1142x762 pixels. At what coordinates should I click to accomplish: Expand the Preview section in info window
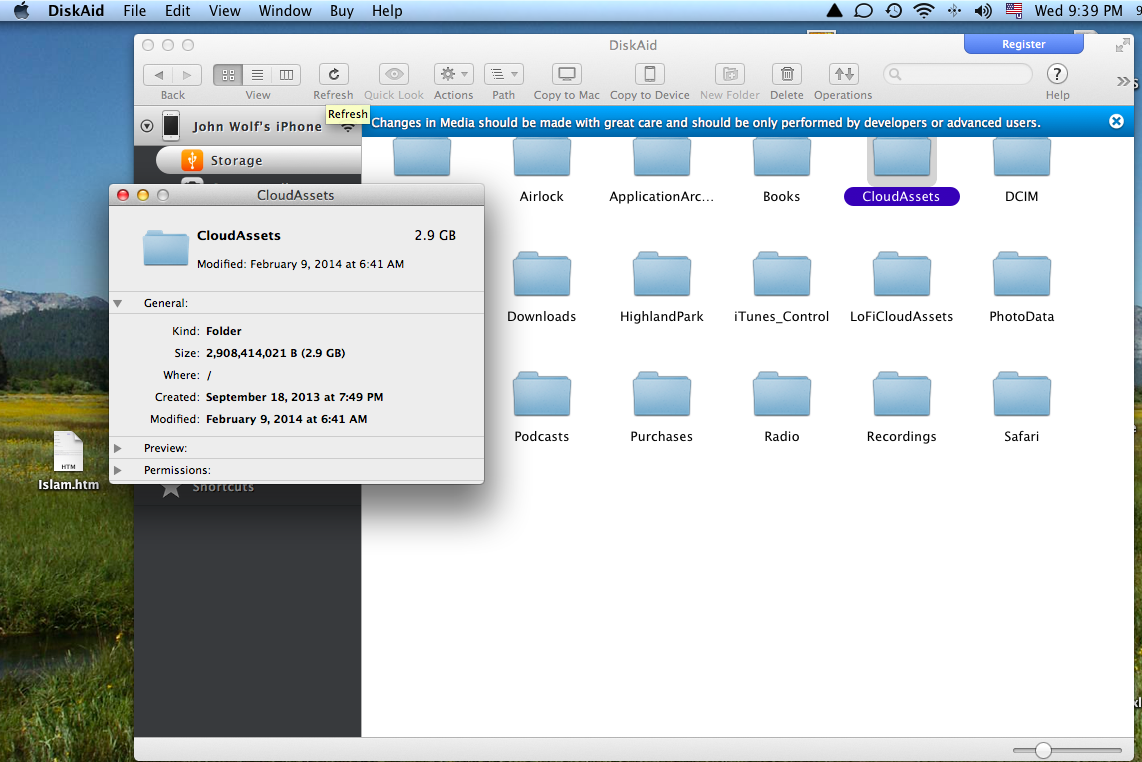click(x=118, y=448)
